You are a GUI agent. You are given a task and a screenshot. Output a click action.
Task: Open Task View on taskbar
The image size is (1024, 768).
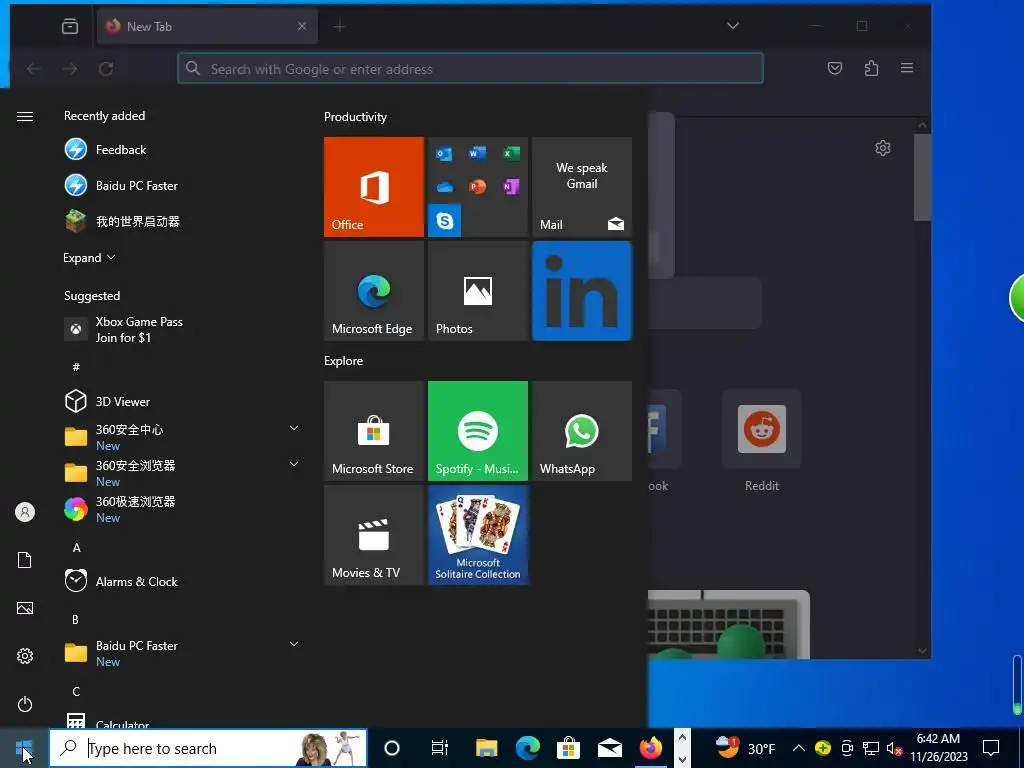pyautogui.click(x=440, y=748)
